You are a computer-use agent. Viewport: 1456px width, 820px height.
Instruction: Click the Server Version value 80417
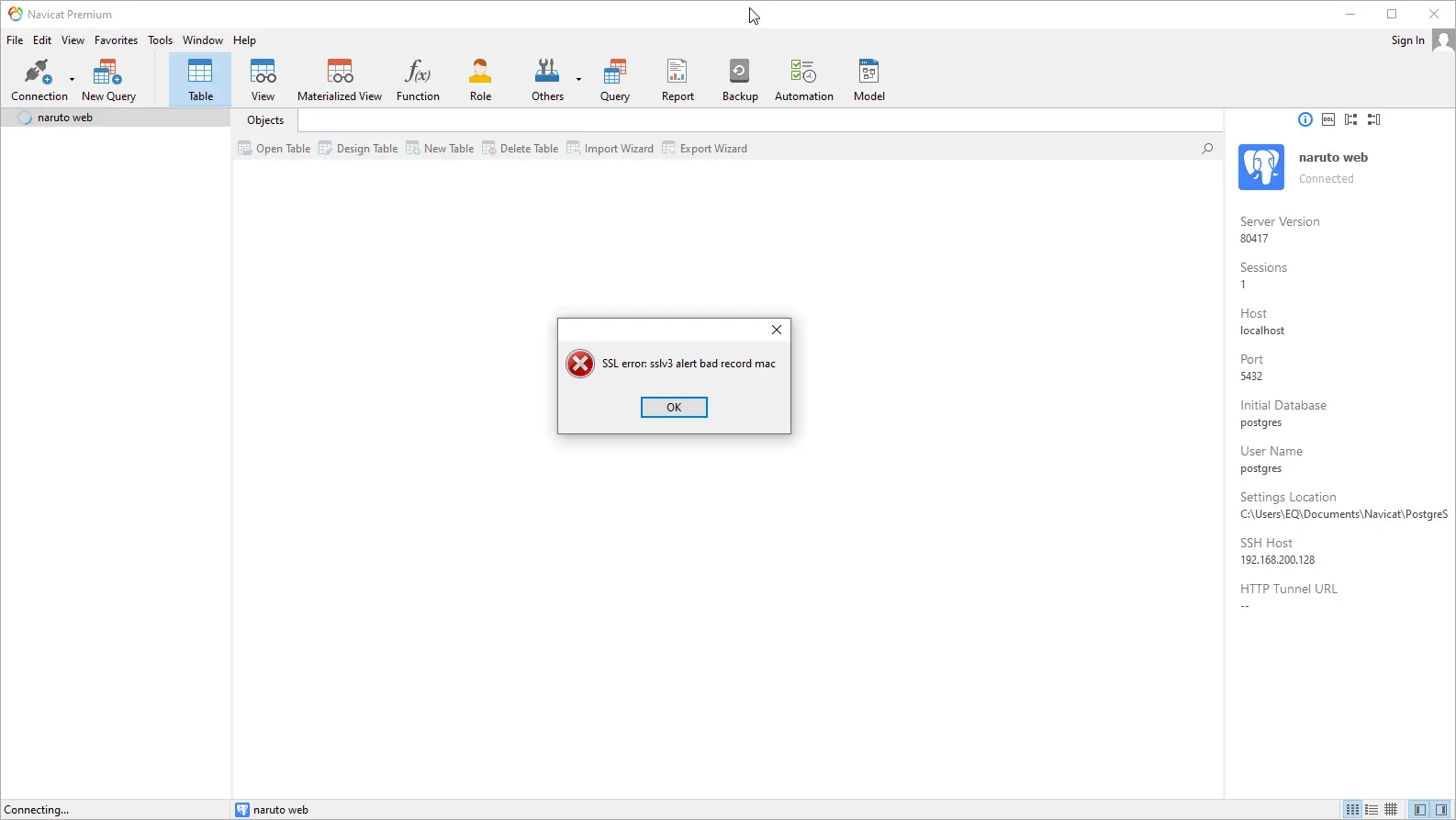(x=1254, y=239)
